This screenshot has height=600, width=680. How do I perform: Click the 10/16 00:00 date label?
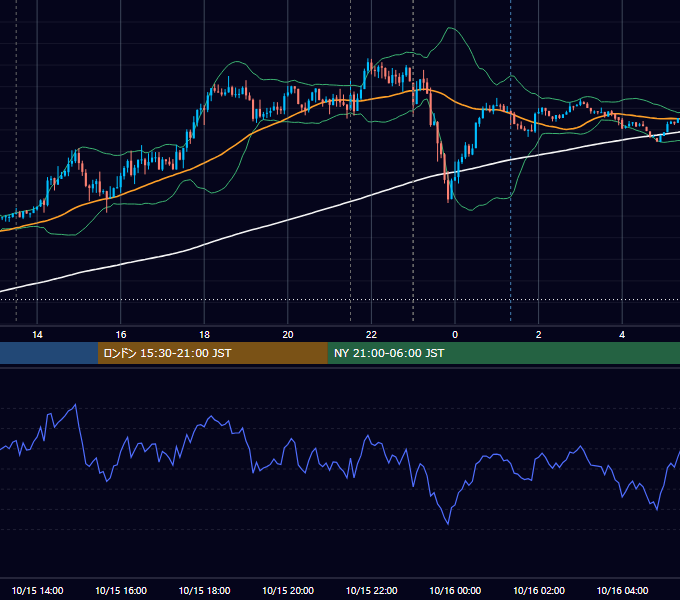point(455,590)
